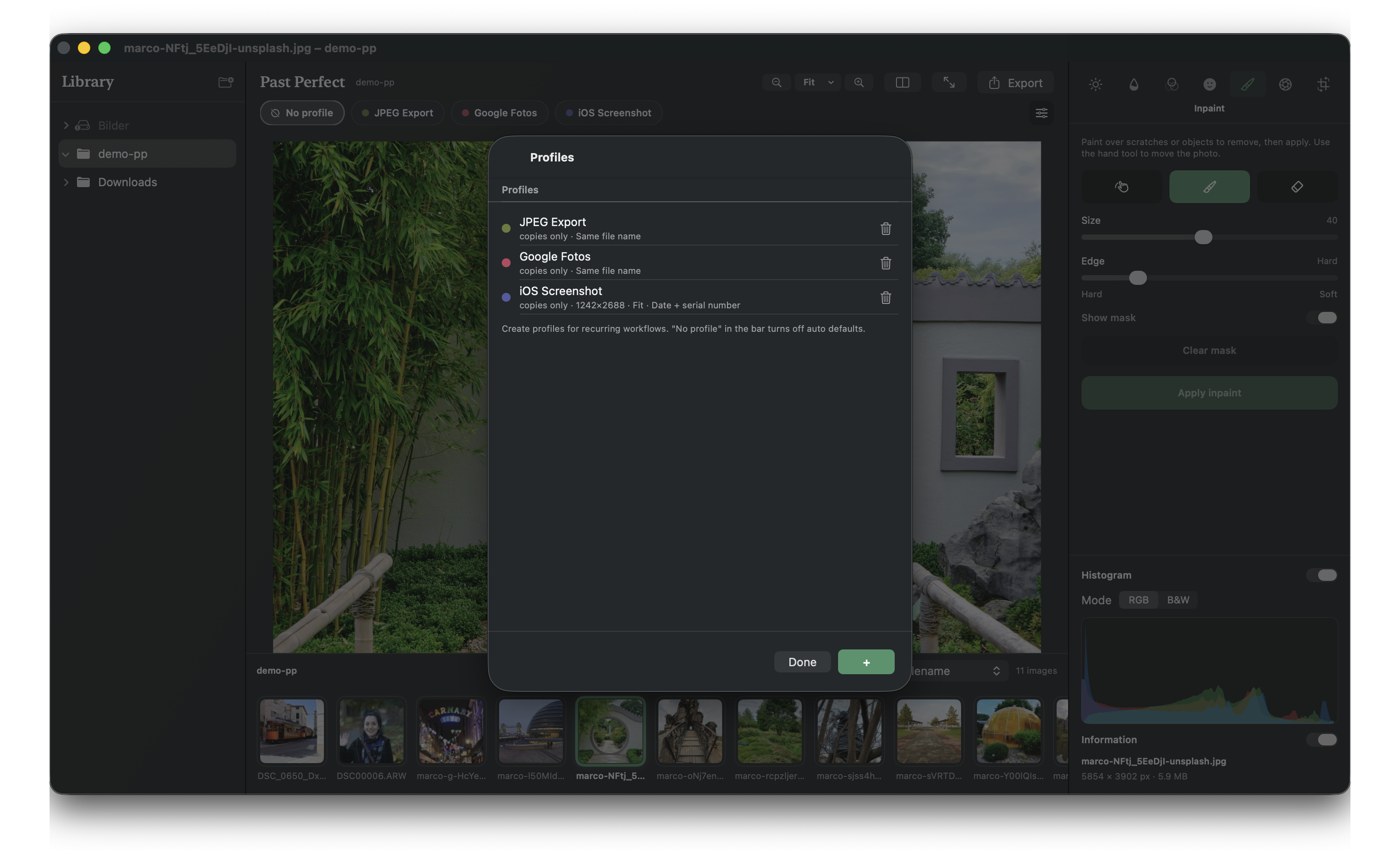Select thumbnail marco-rcpzljer
1400x860 pixels.
[769, 731]
